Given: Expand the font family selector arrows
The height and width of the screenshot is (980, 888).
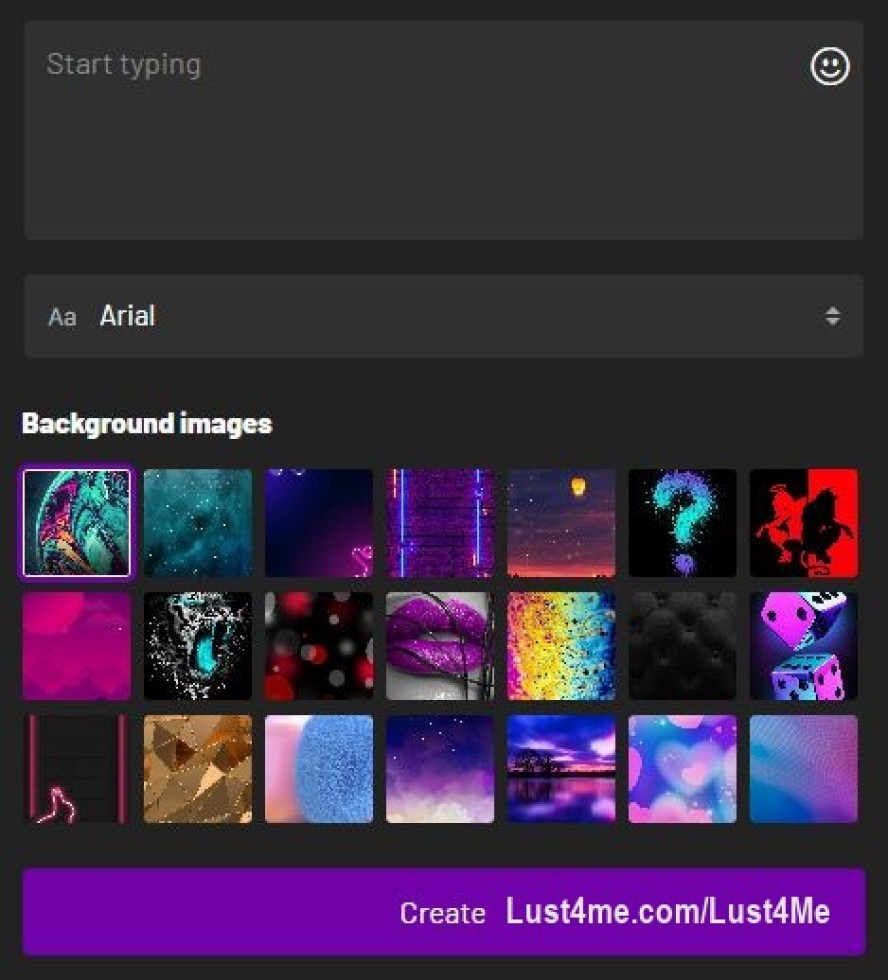Looking at the screenshot, I should [x=833, y=317].
